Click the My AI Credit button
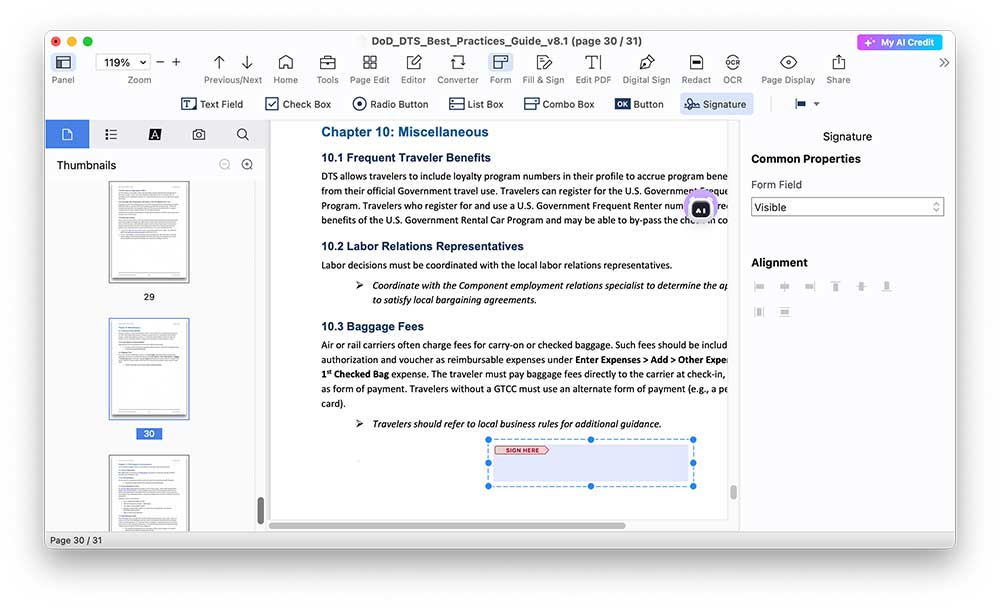 point(899,42)
